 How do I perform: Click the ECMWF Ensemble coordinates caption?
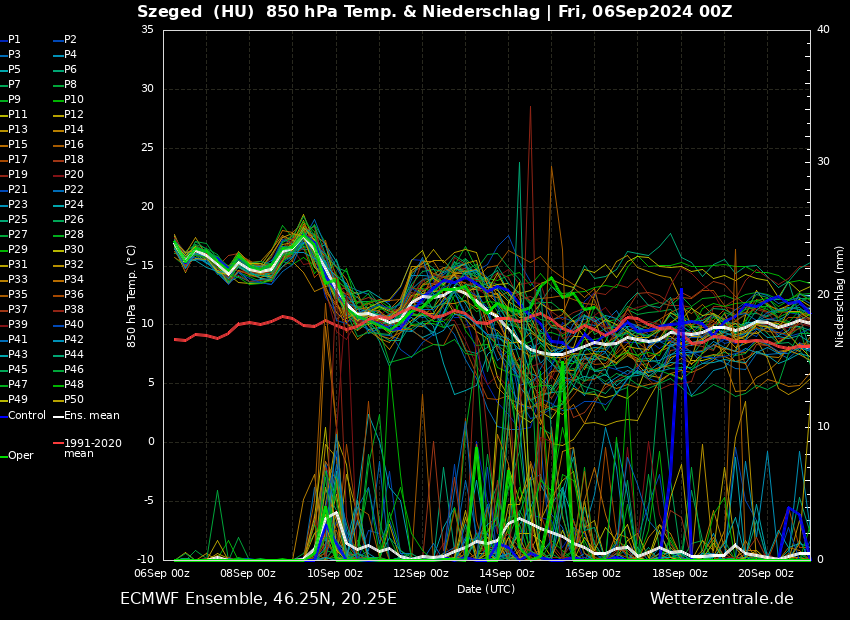click(x=258, y=599)
